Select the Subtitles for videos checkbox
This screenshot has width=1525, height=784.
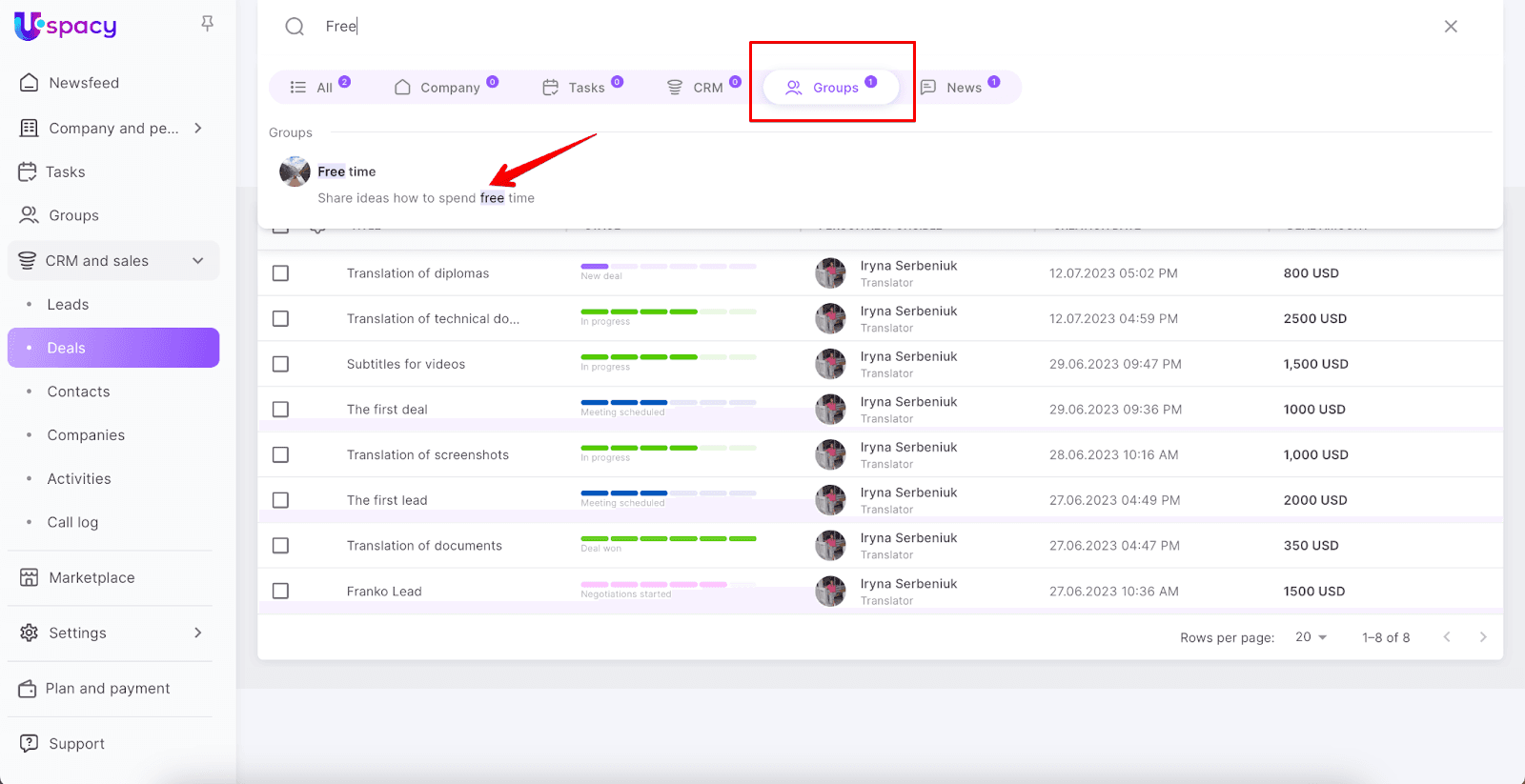pos(280,364)
